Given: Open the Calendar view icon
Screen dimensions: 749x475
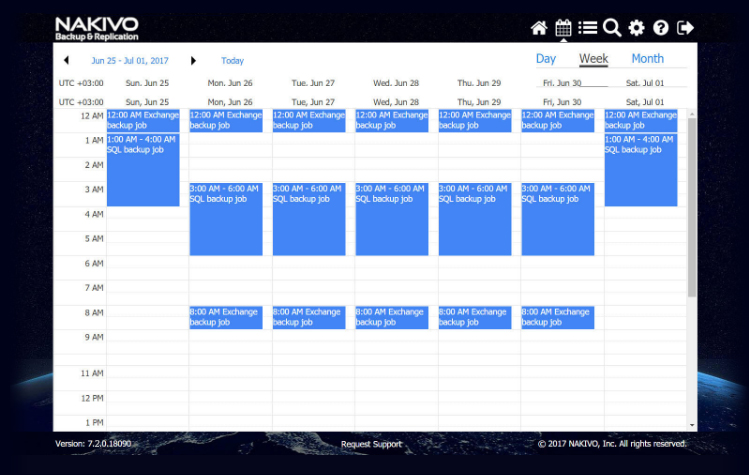Looking at the screenshot, I should click(x=564, y=28).
